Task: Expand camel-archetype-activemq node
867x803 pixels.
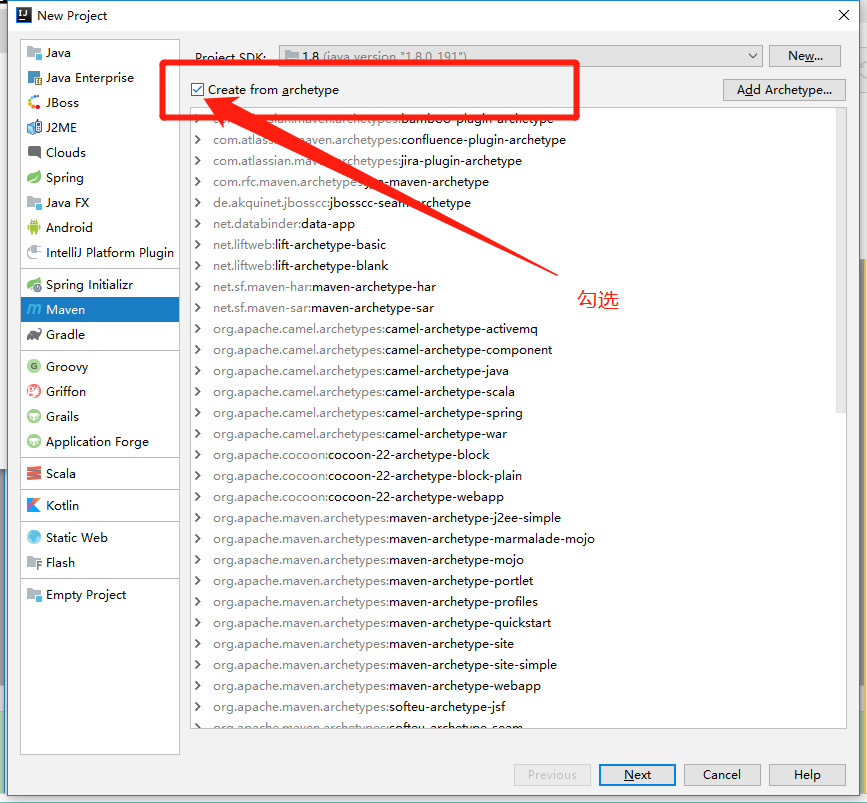Action: [197, 329]
